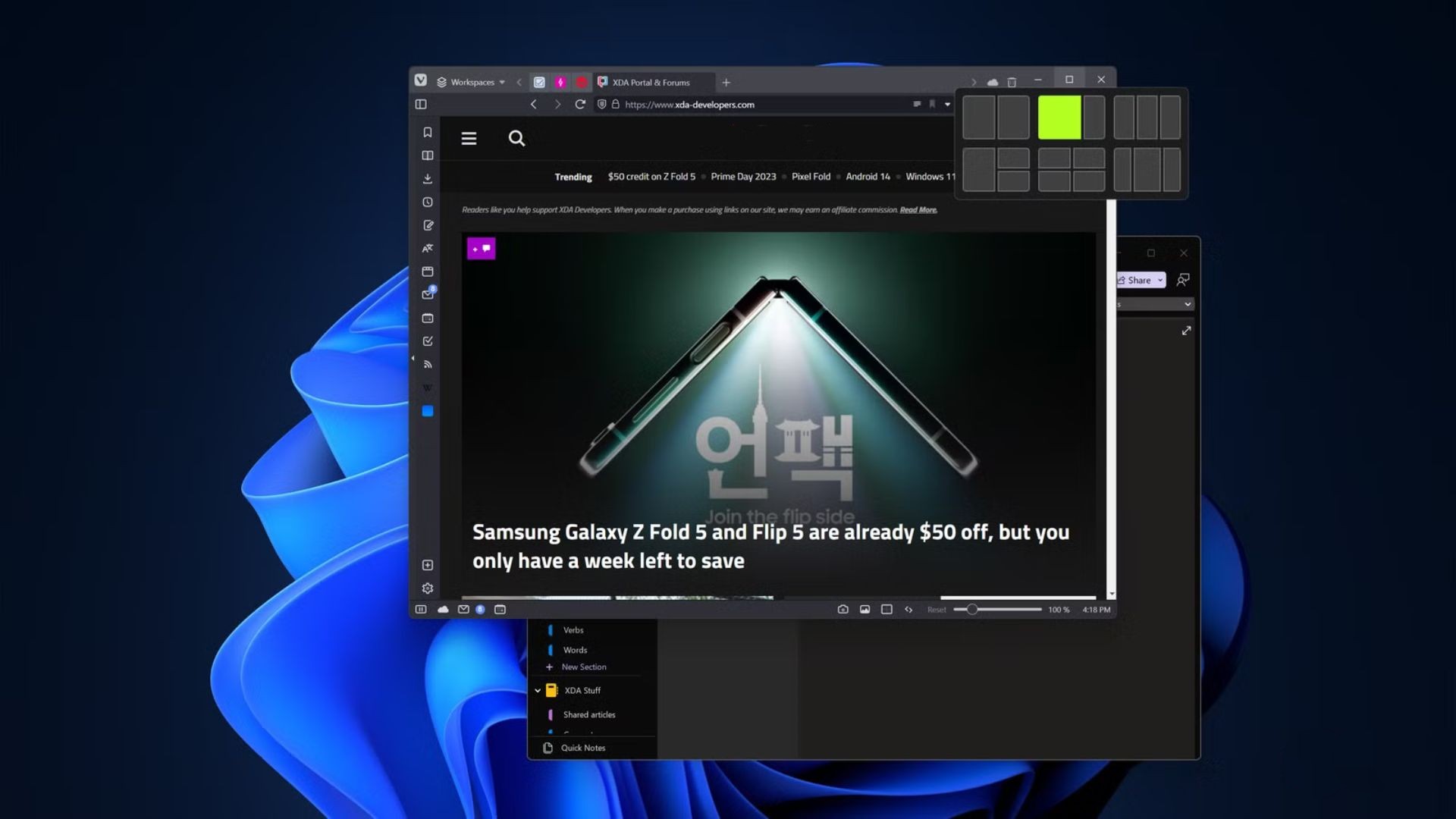Toggle tab tiling with the grid icon

[x=886, y=609]
